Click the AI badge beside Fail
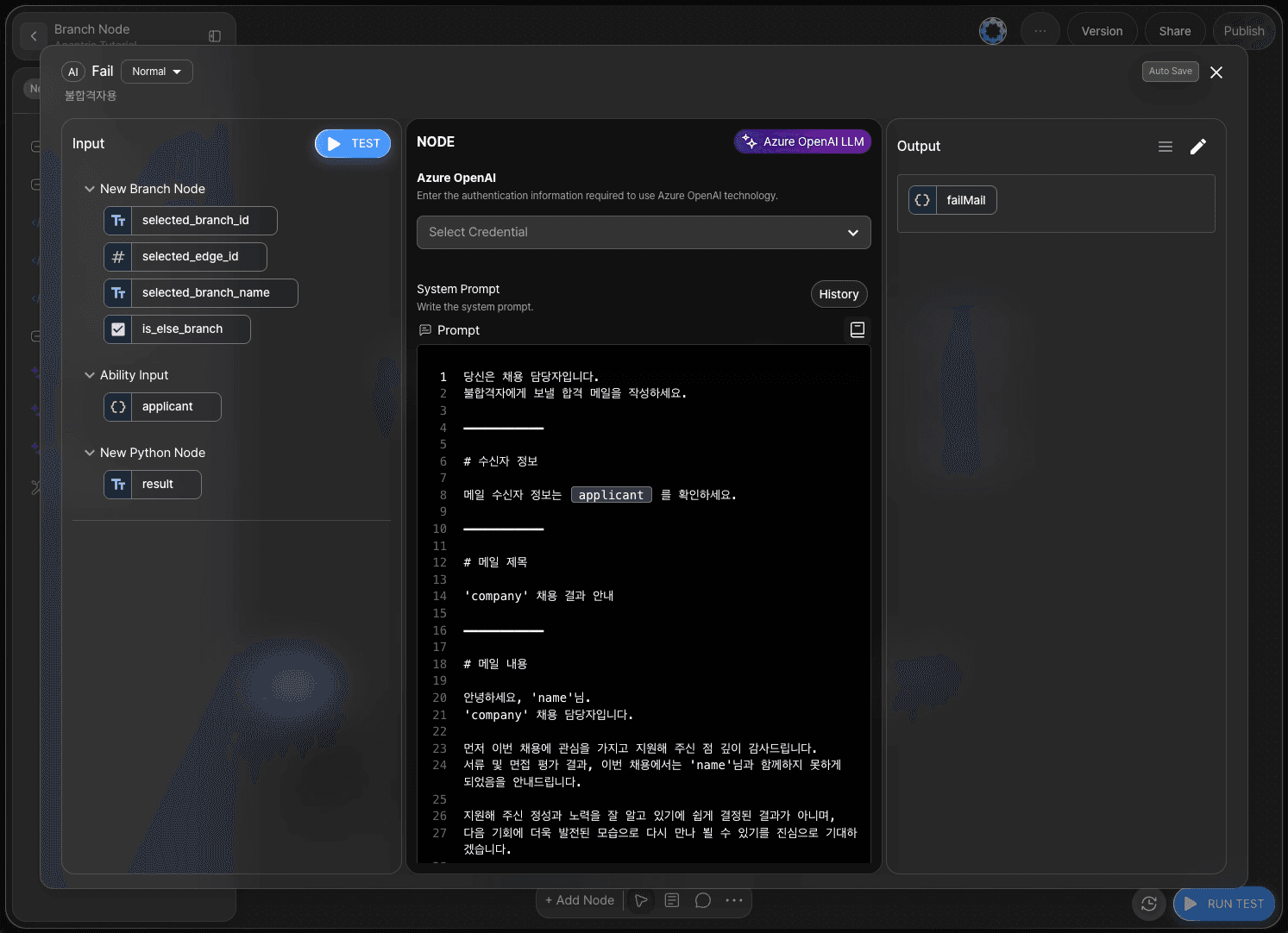This screenshot has width=1288, height=933. coord(73,72)
